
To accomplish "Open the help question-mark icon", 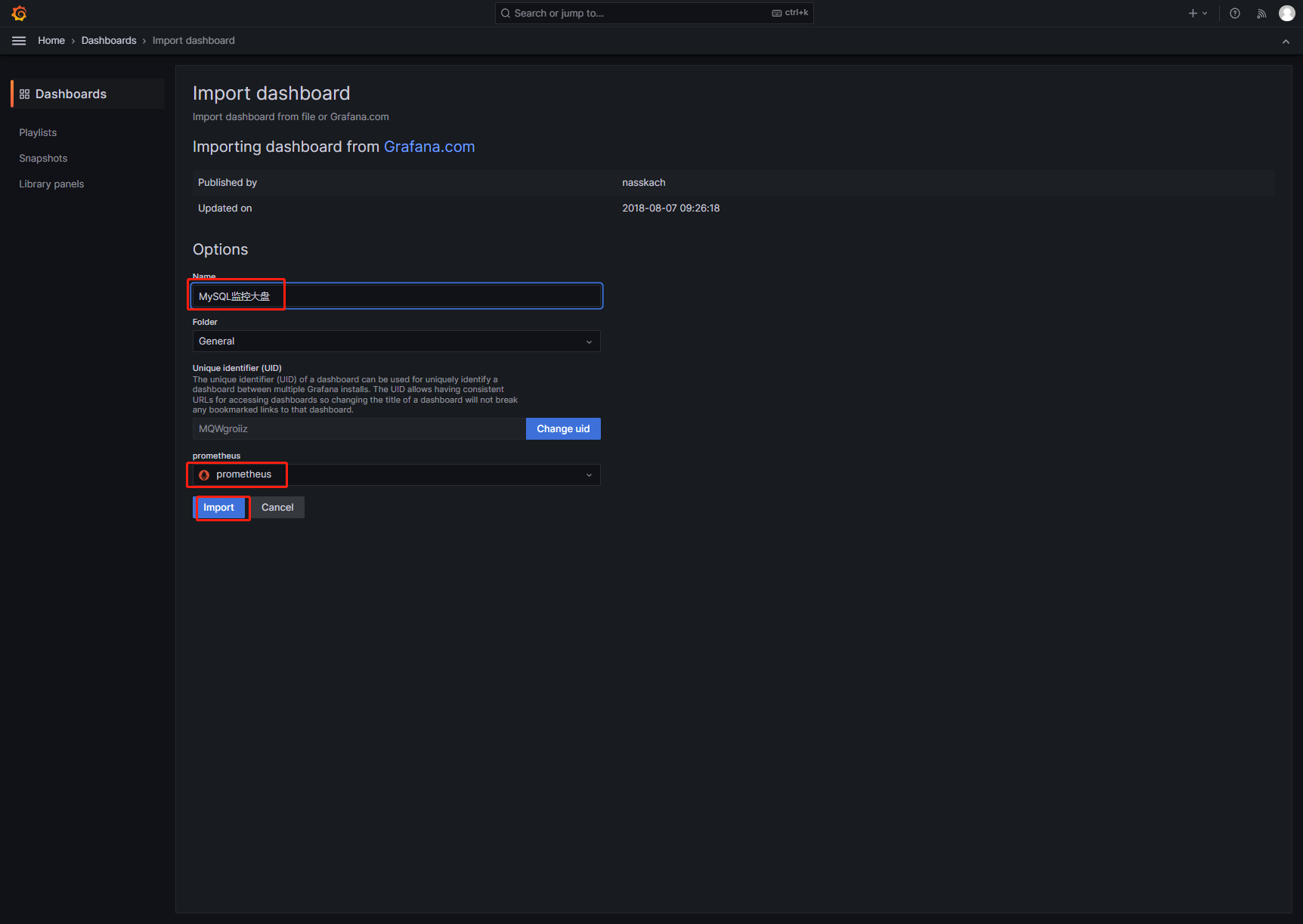I will coord(1235,14).
